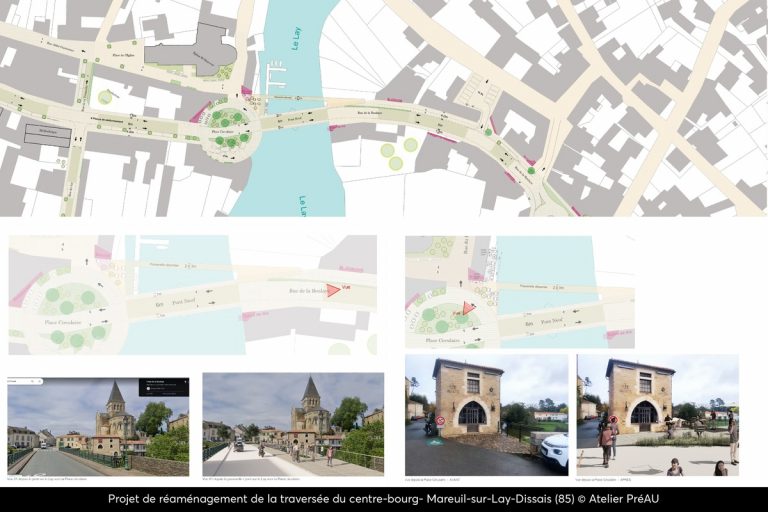Open the after rendering of the stone building
The image size is (768, 512).
(x=657, y=415)
